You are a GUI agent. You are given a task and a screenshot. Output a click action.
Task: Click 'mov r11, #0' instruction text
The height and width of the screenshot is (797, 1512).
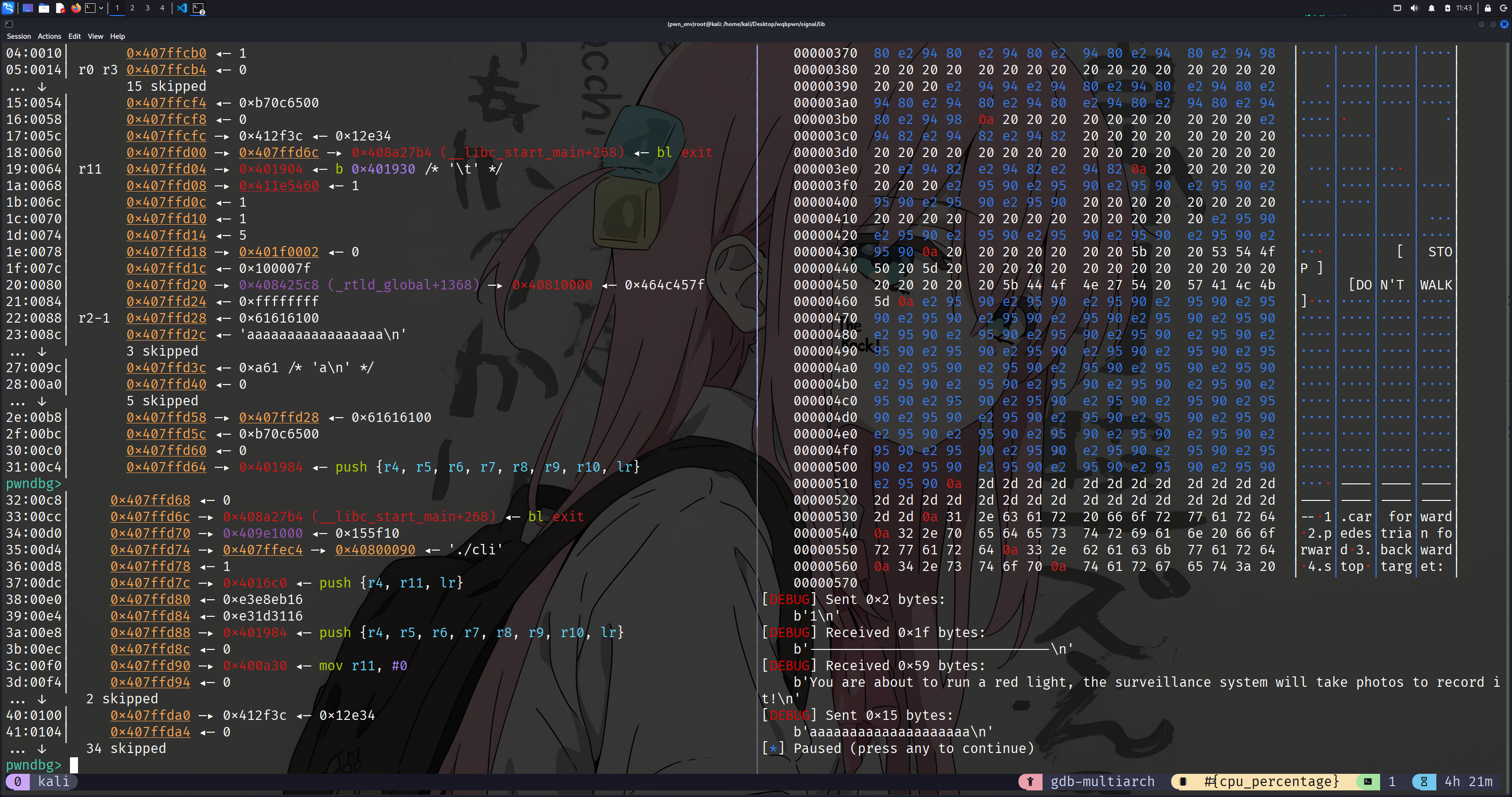[363, 666]
